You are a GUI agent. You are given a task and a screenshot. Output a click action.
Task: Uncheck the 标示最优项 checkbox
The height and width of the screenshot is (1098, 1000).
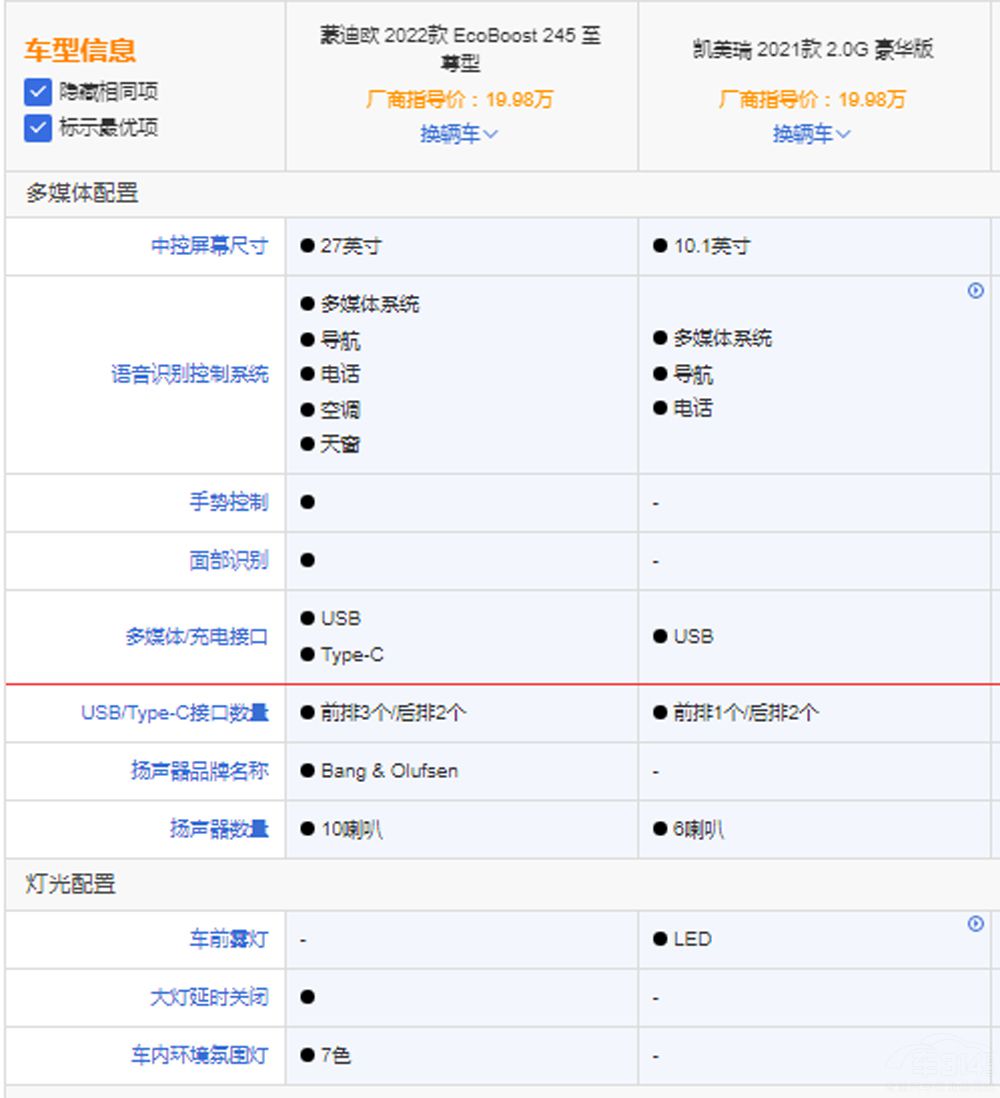(38, 128)
